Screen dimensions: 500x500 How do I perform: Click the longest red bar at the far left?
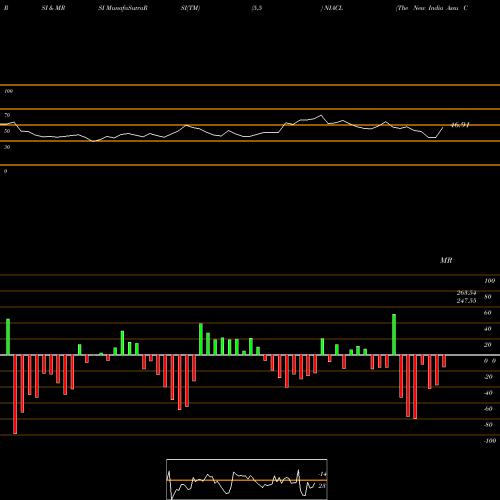click(x=15, y=394)
